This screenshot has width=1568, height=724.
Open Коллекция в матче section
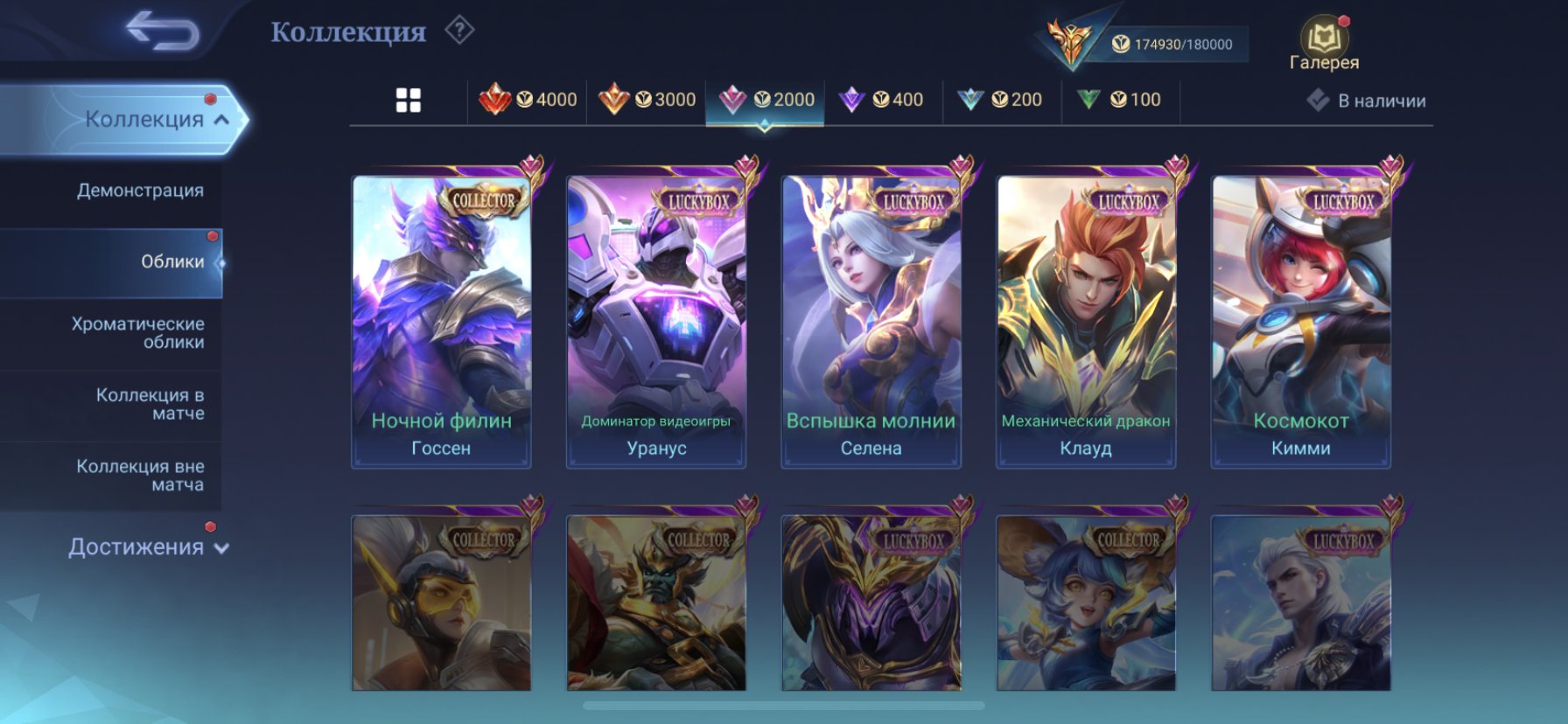tap(150, 404)
